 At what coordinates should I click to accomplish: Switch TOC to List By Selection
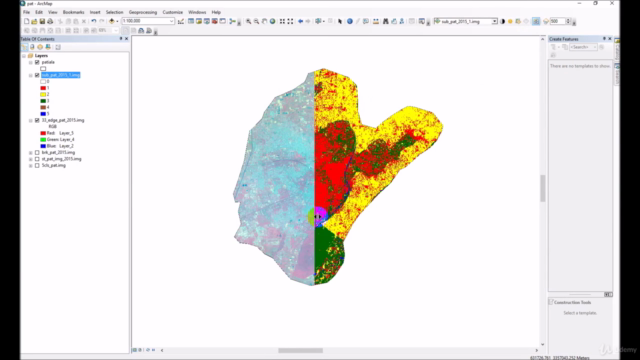[x=48, y=47]
